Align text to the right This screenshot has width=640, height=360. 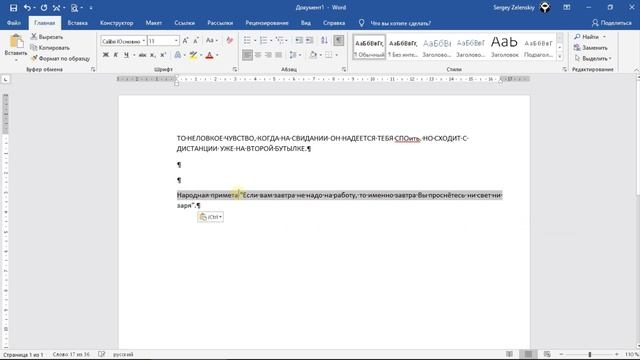268,55
